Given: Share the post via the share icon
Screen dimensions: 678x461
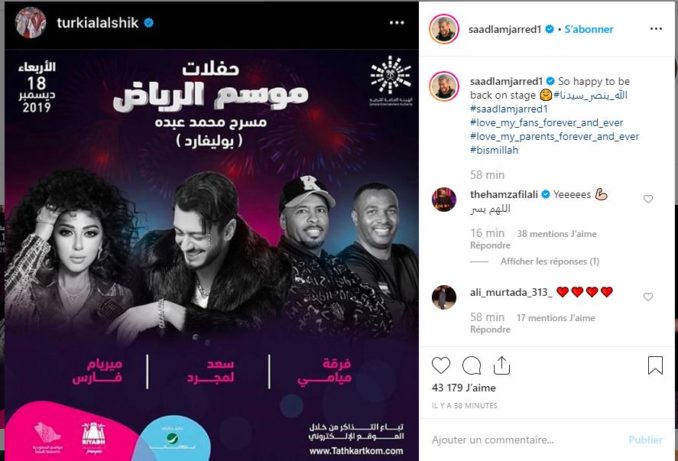Looking at the screenshot, I should click(x=502, y=366).
